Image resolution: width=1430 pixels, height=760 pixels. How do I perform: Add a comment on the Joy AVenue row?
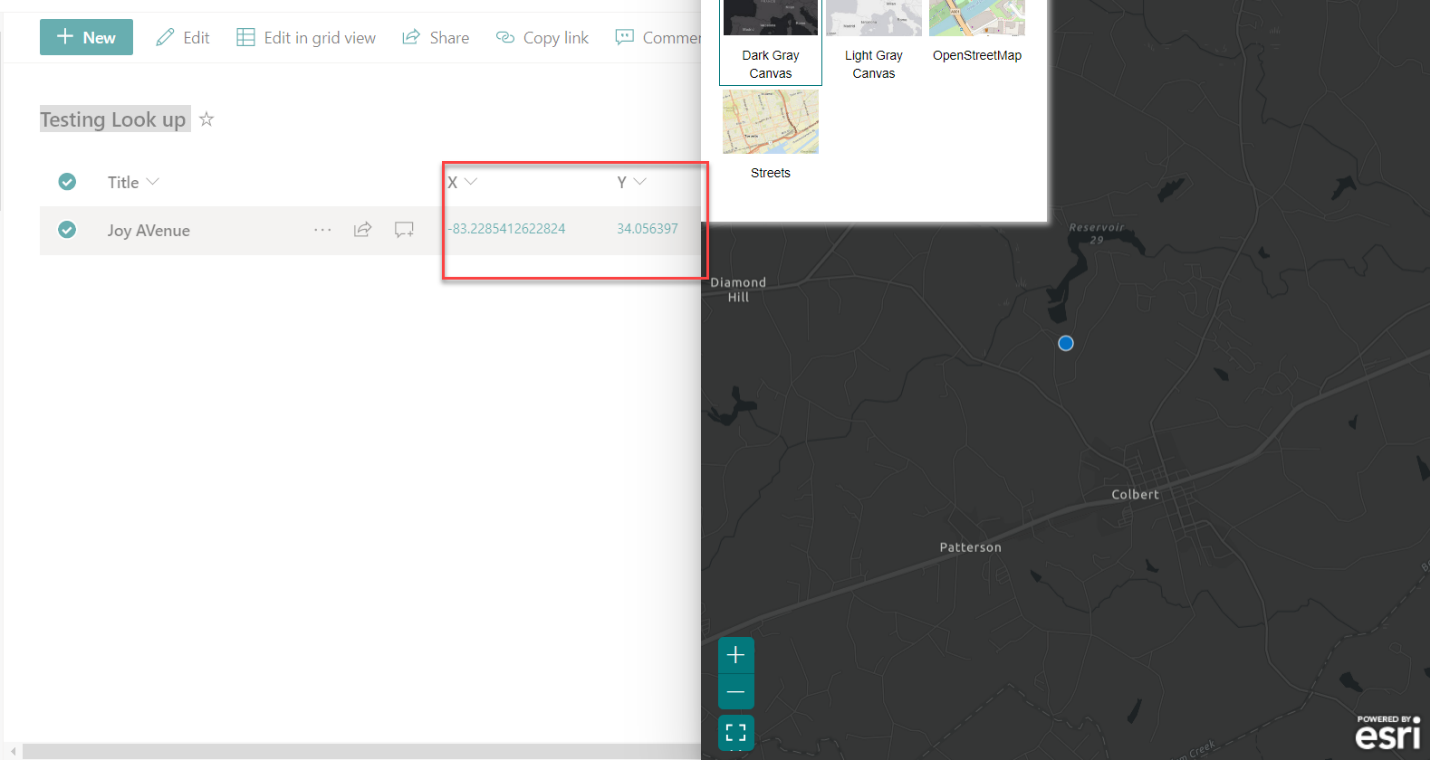click(403, 229)
